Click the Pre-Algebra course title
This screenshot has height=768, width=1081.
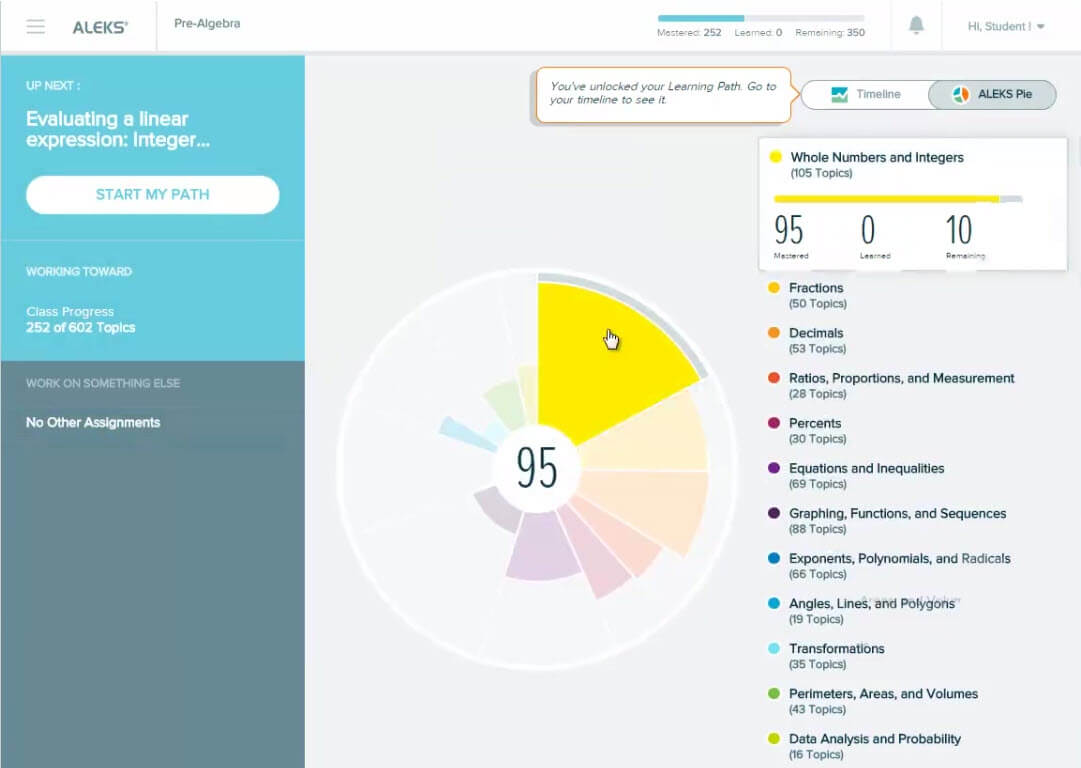click(x=207, y=23)
